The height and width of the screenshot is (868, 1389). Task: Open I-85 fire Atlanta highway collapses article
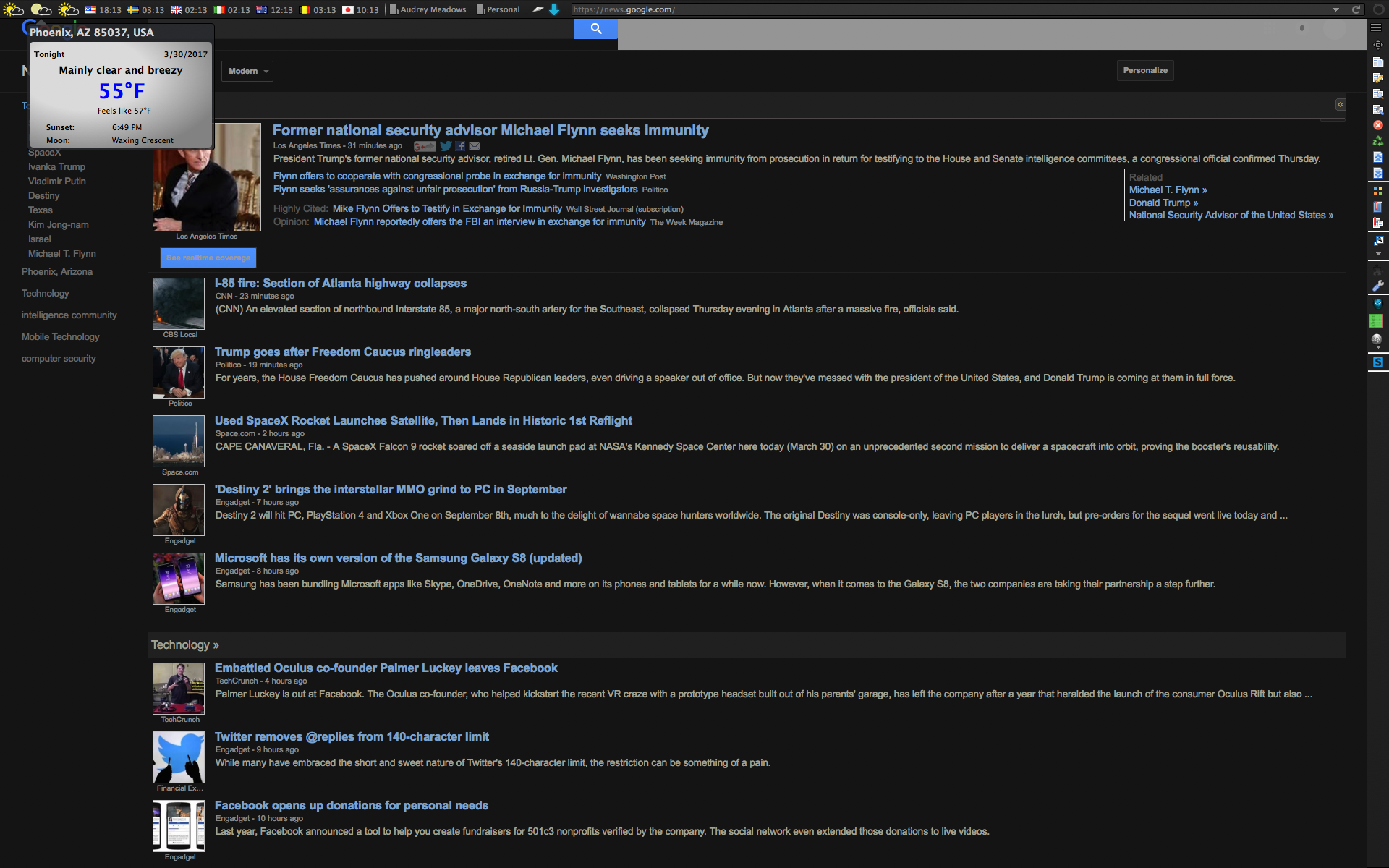pyautogui.click(x=340, y=284)
